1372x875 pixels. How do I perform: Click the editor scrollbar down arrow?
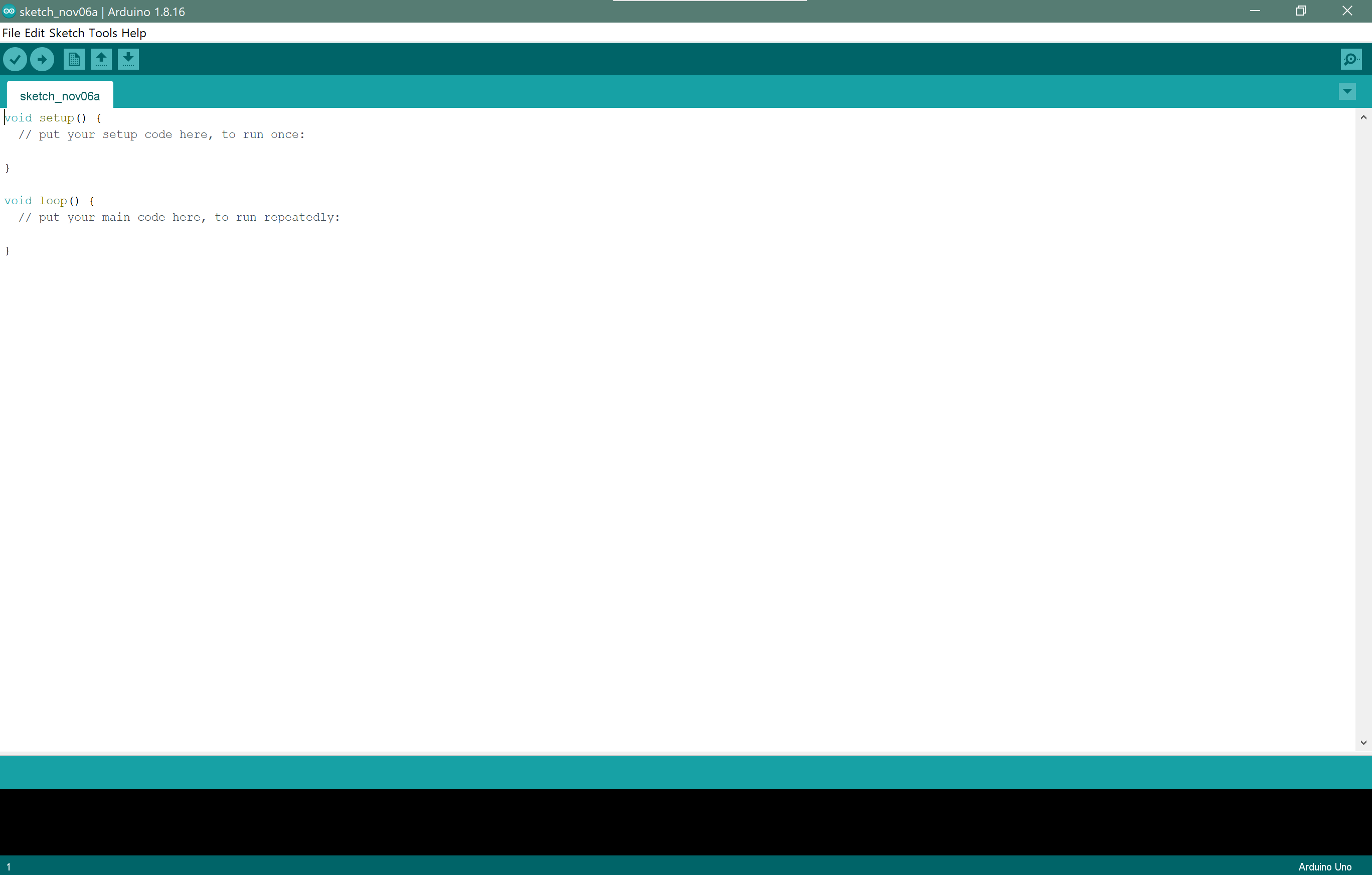[x=1363, y=743]
